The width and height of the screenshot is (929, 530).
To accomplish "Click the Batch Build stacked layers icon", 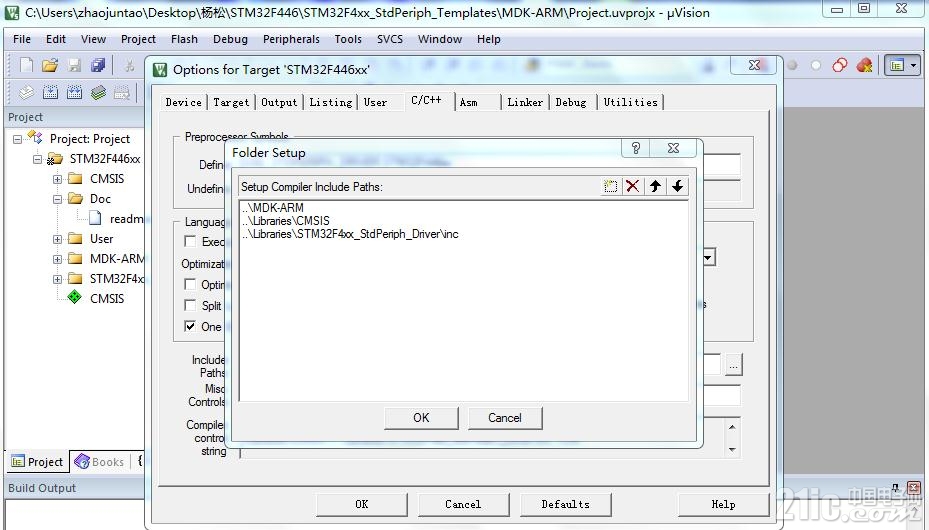I will tap(98, 92).
